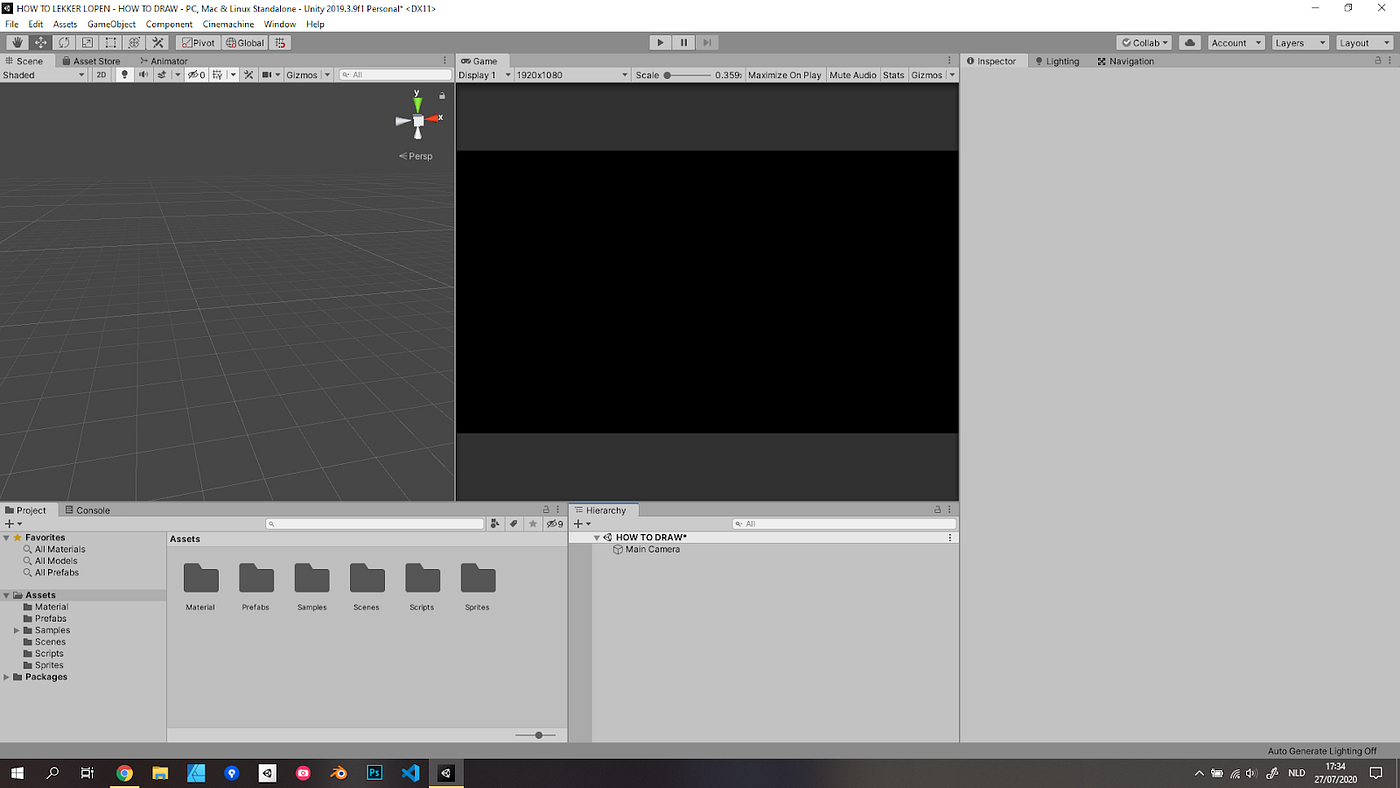Image resolution: width=1400 pixels, height=788 pixels.
Task: Open the 1920x1080 resolution dropdown
Action: click(x=572, y=75)
